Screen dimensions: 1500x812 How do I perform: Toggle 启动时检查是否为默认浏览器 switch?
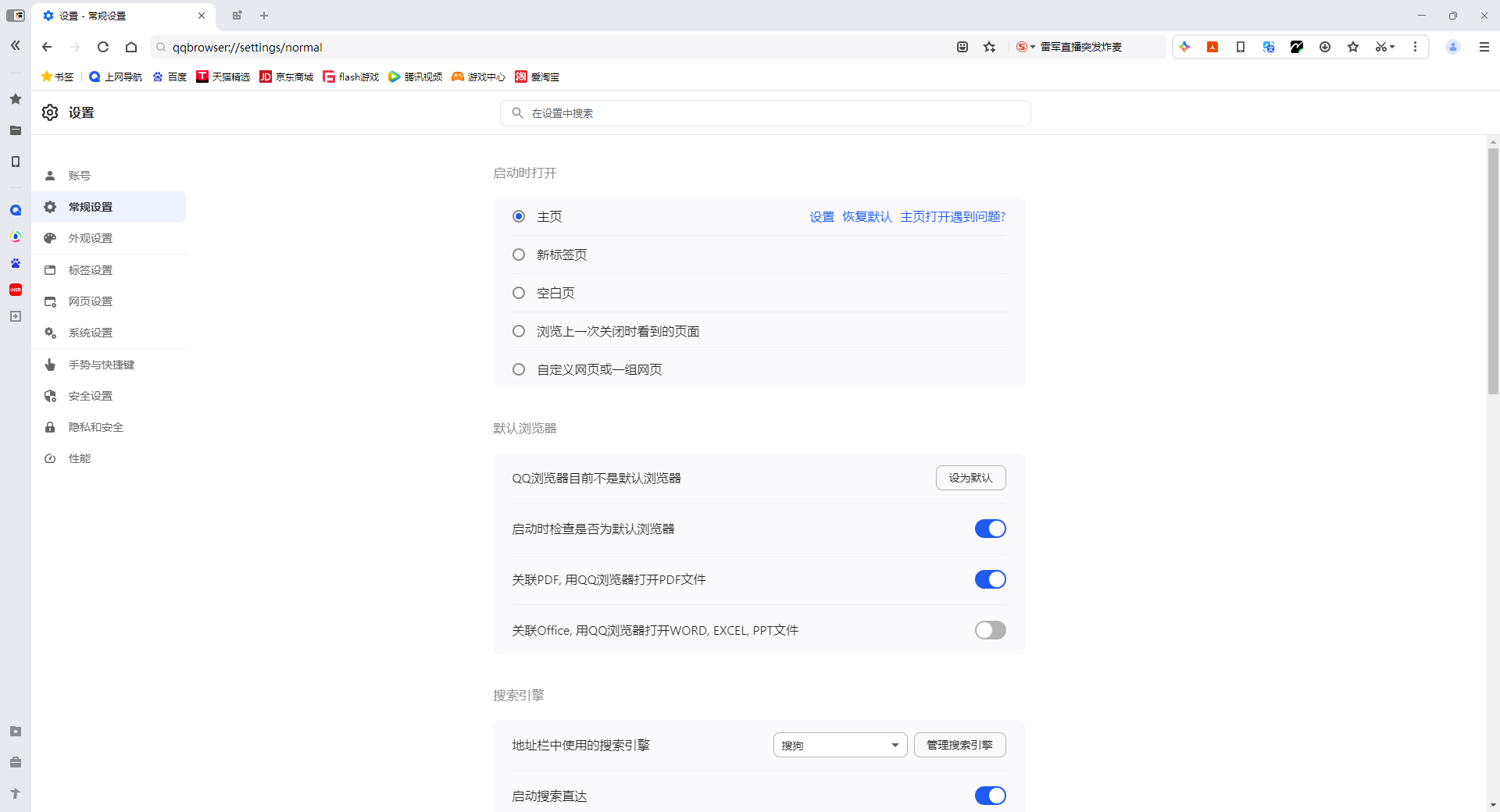(990, 529)
